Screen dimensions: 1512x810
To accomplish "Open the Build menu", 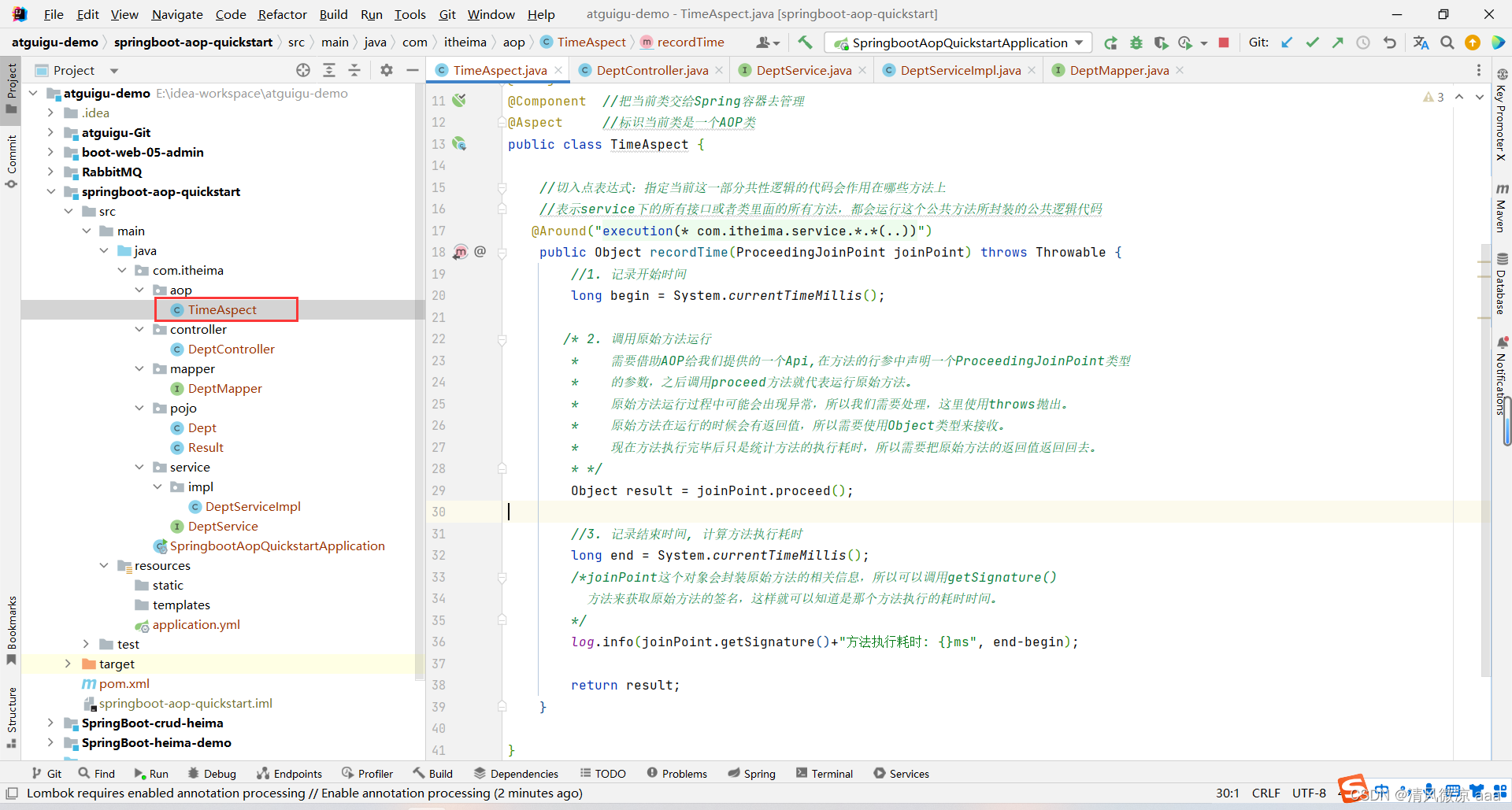I will tap(333, 14).
